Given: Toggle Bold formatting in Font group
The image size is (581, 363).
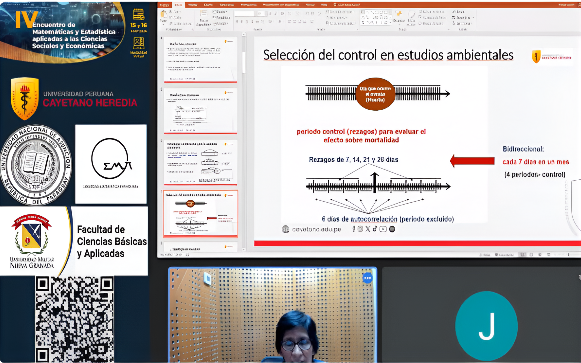Looking at the screenshot, I should pyautogui.click(x=238, y=21).
